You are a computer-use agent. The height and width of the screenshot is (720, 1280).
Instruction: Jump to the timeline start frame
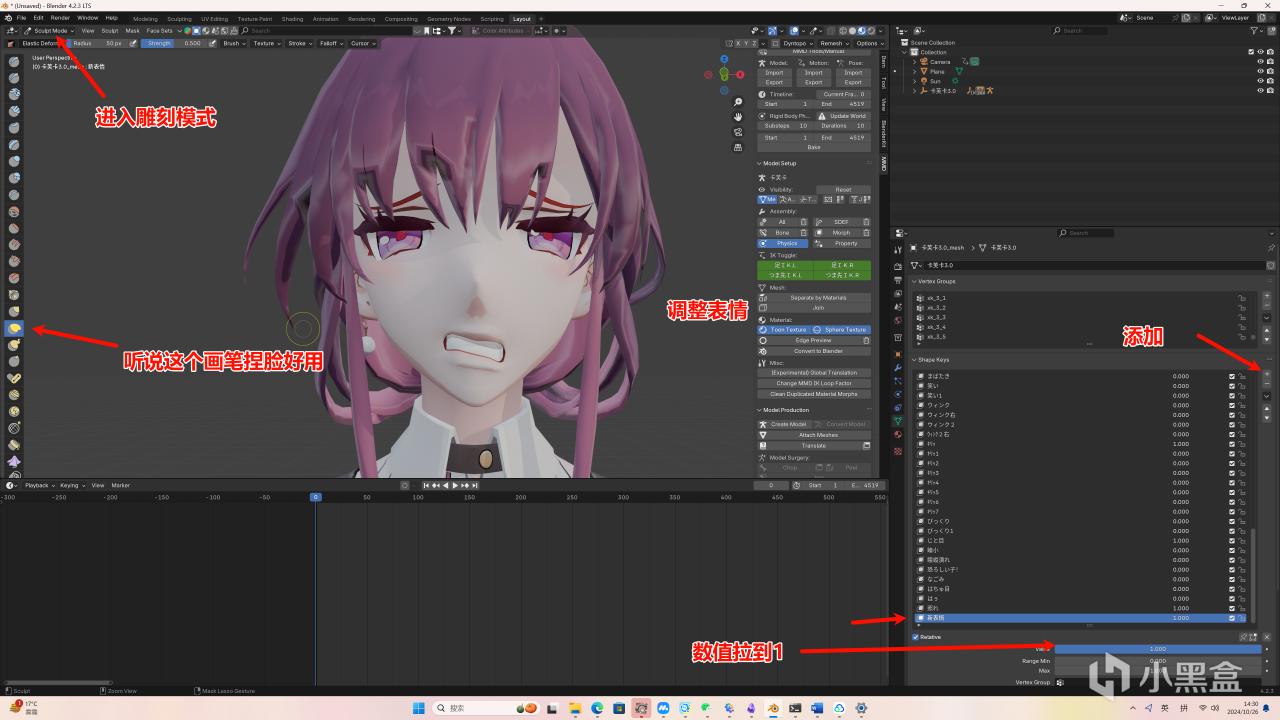(x=427, y=485)
